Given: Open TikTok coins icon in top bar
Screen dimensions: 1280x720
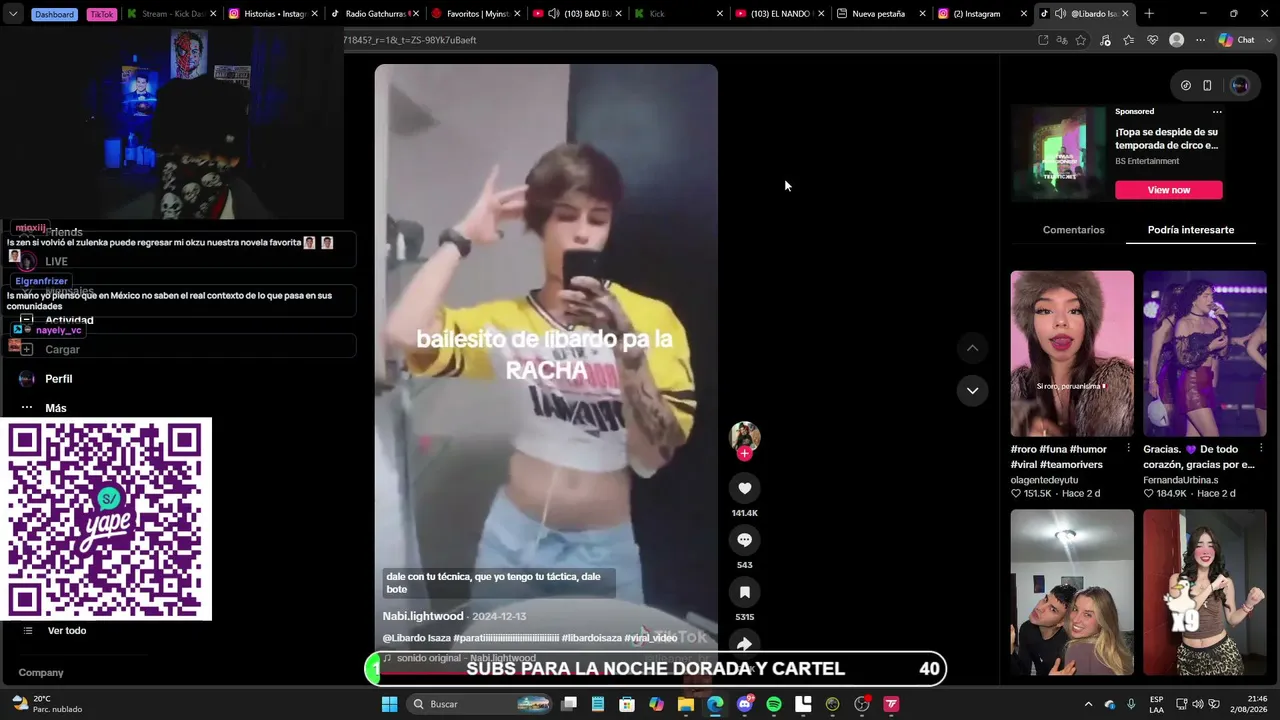Looking at the screenshot, I should click(x=1186, y=85).
